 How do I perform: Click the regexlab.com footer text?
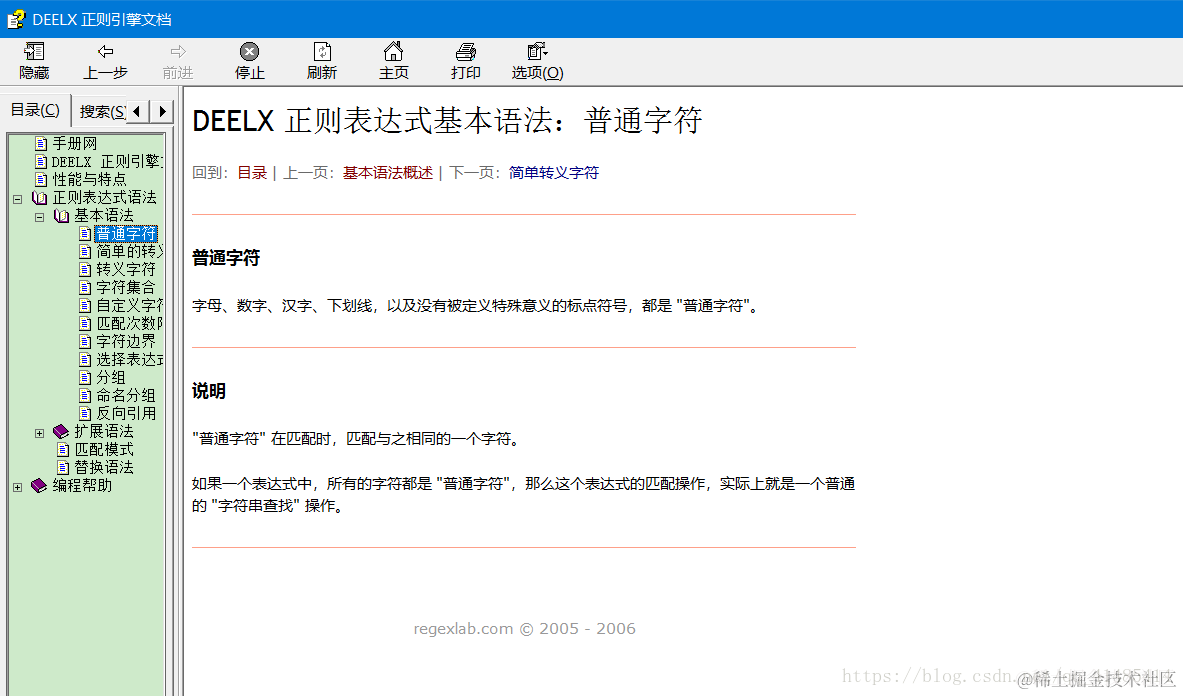[524, 629]
